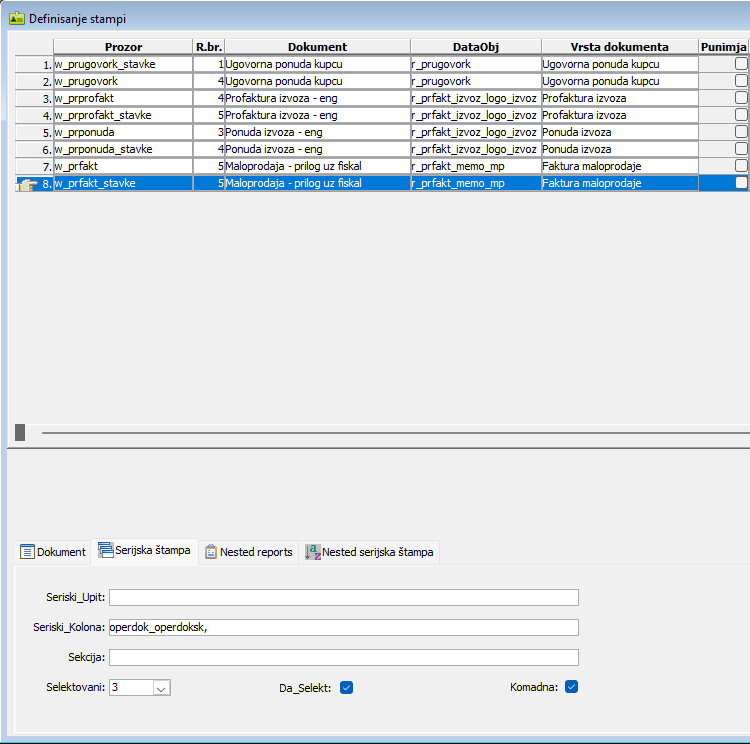Click the Definisanje stampi window icon
Viewport: 750px width, 744px height.
click(x=17, y=19)
